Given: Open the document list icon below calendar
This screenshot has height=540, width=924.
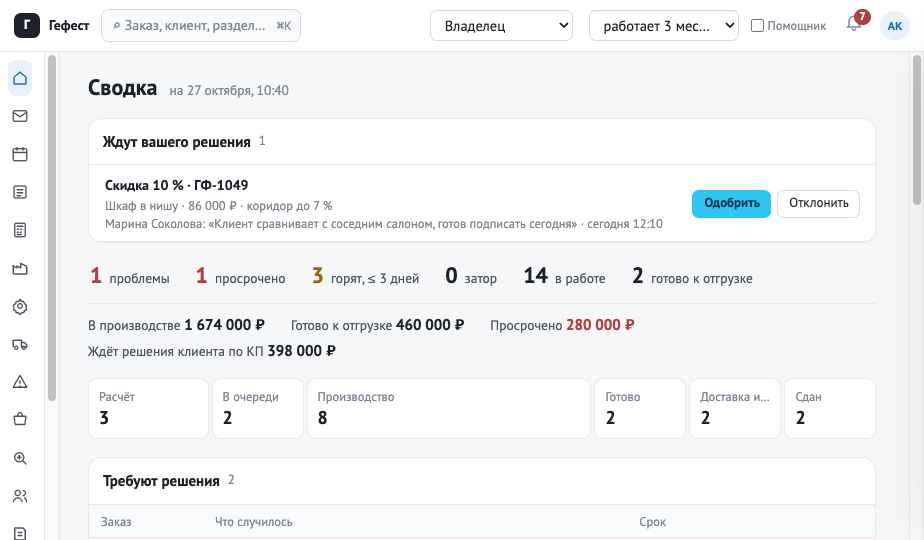Looking at the screenshot, I should point(20,192).
